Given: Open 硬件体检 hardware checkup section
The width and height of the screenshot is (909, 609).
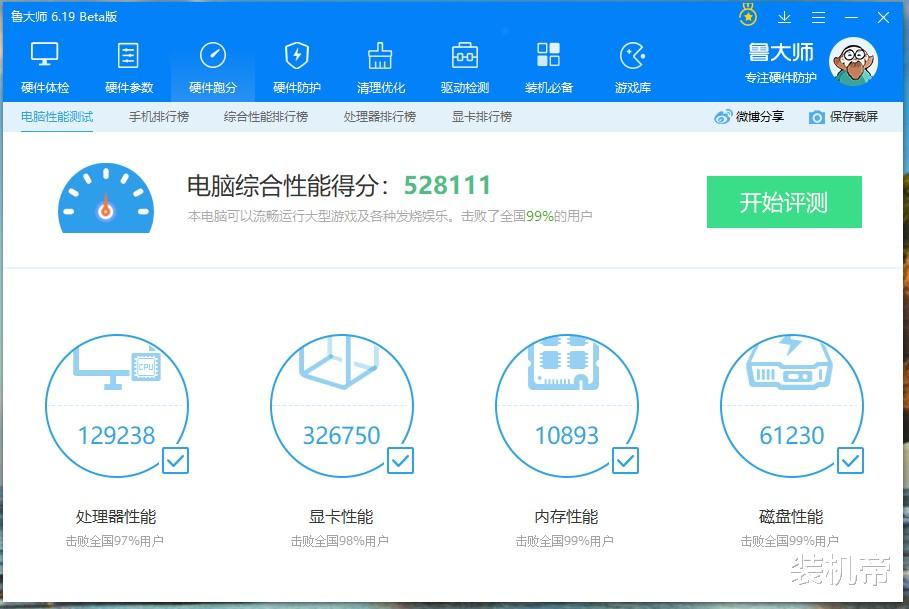Looking at the screenshot, I should pos(45,68).
